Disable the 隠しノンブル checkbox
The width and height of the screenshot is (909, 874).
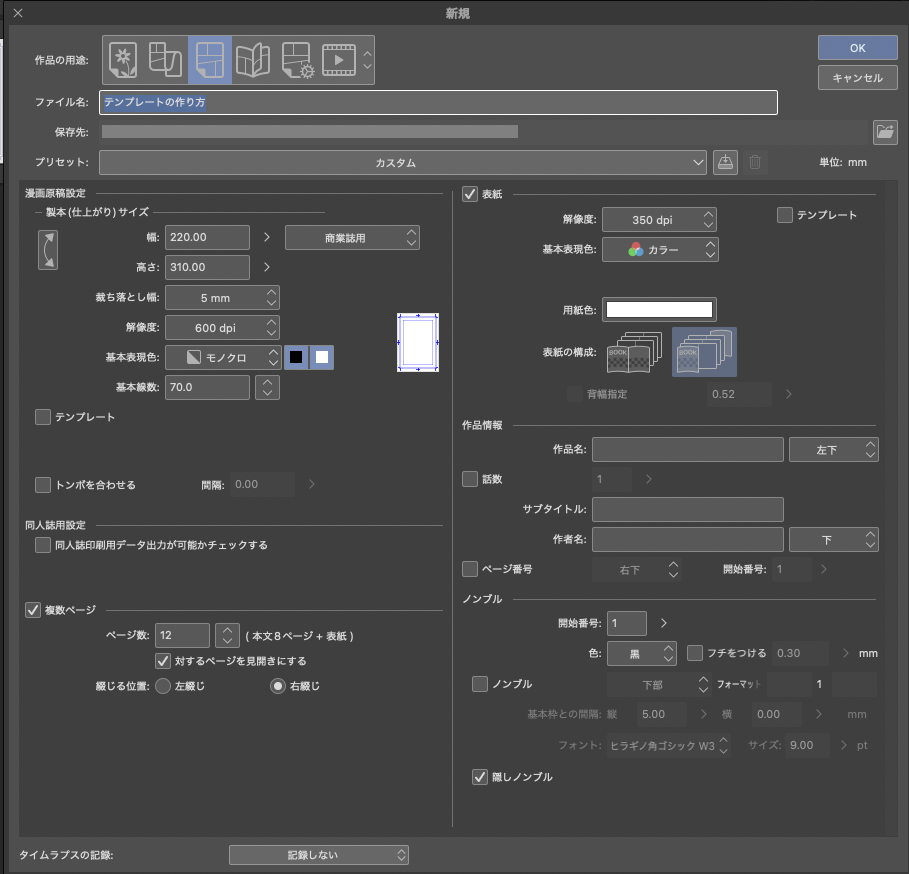pyautogui.click(x=480, y=776)
